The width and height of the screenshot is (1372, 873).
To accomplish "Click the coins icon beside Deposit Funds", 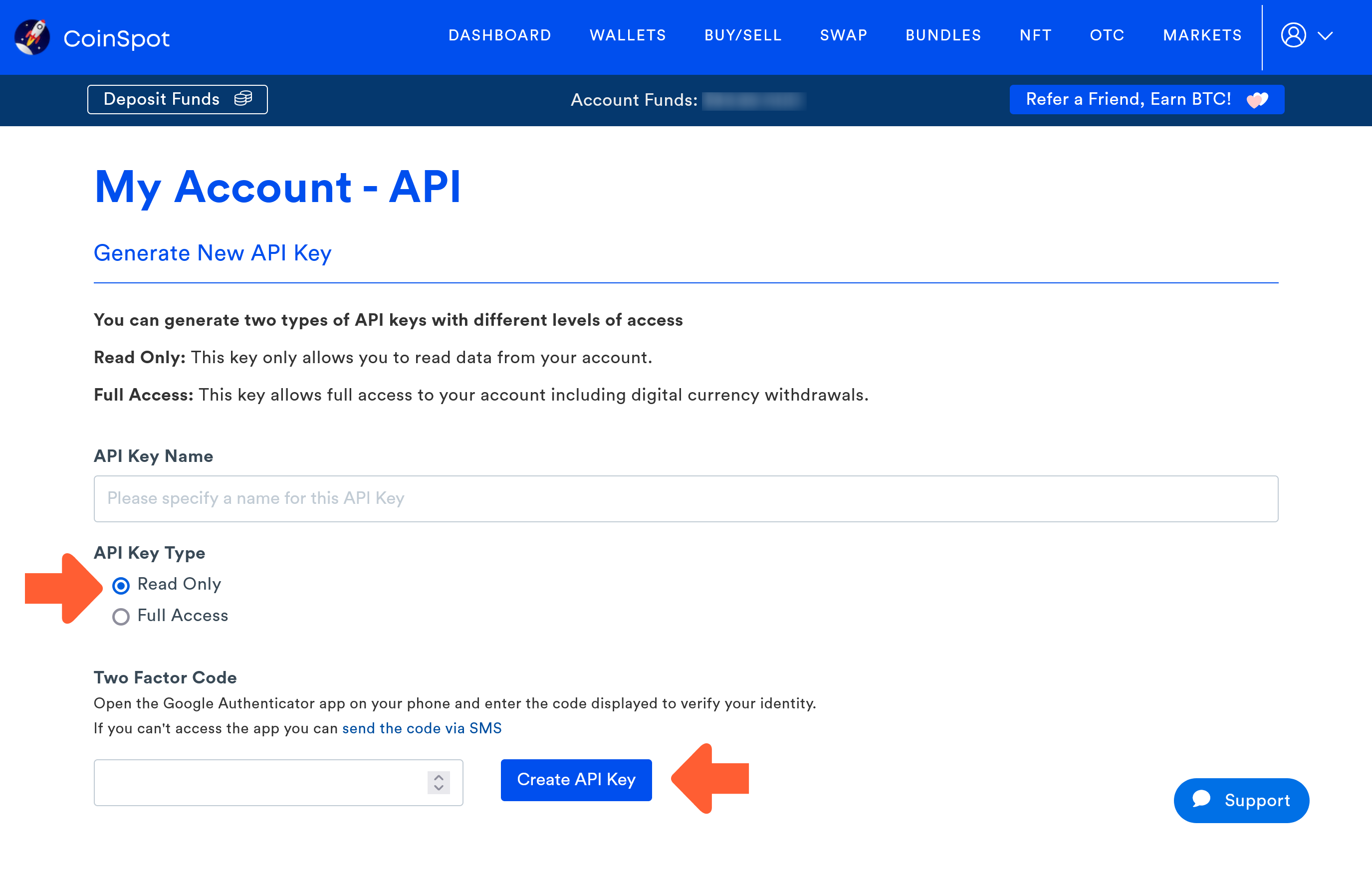I will 244,98.
